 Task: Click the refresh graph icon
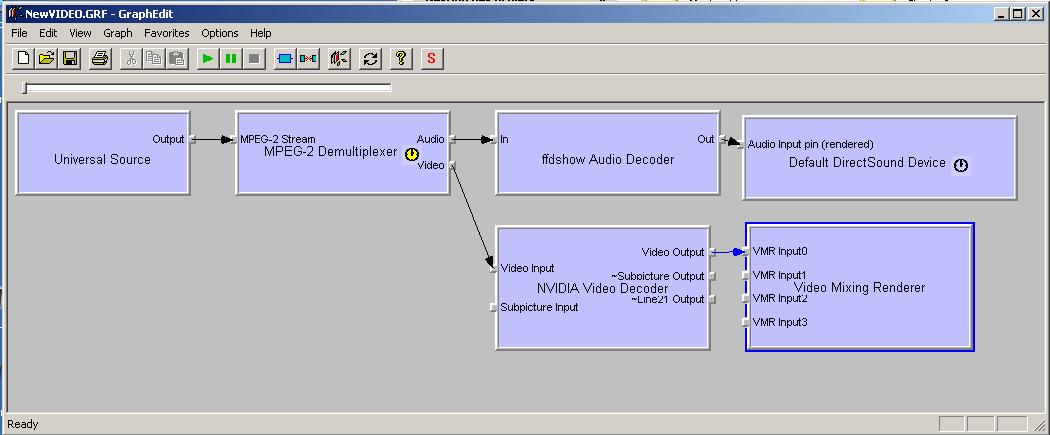click(x=370, y=59)
